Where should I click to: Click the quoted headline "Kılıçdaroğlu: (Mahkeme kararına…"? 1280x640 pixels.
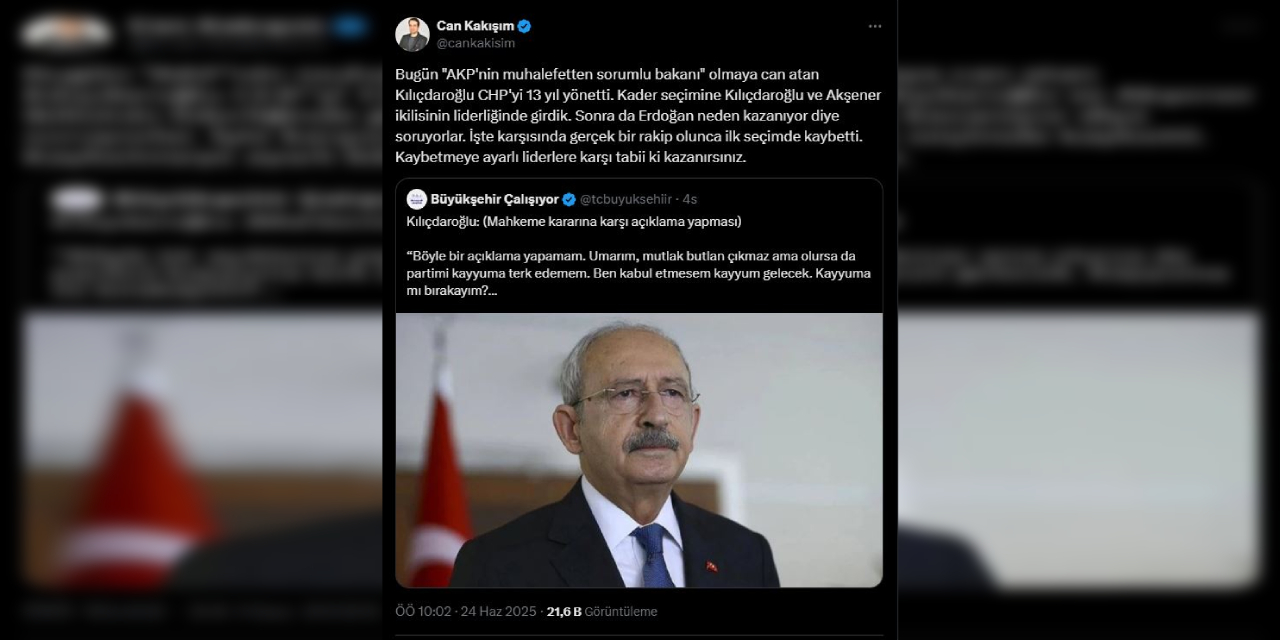574,221
